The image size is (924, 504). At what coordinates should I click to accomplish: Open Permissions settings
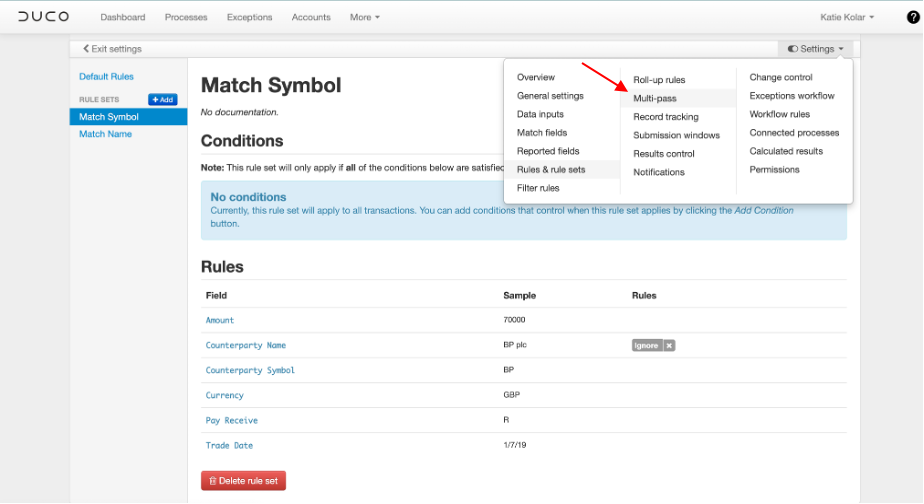tap(774, 170)
